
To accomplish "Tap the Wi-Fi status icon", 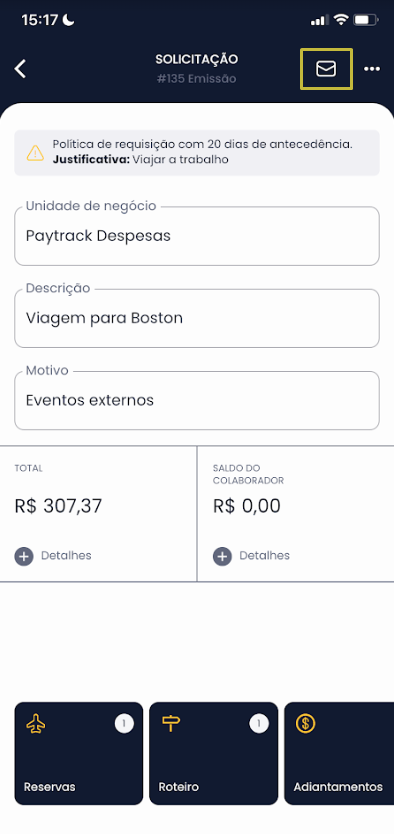I will [x=341, y=20].
